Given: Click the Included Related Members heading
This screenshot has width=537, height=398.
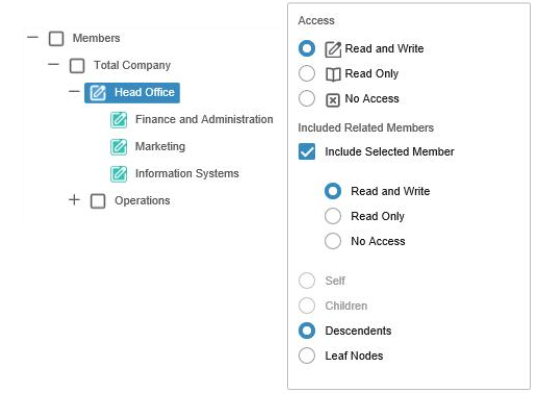Looking at the screenshot, I should (366, 128).
